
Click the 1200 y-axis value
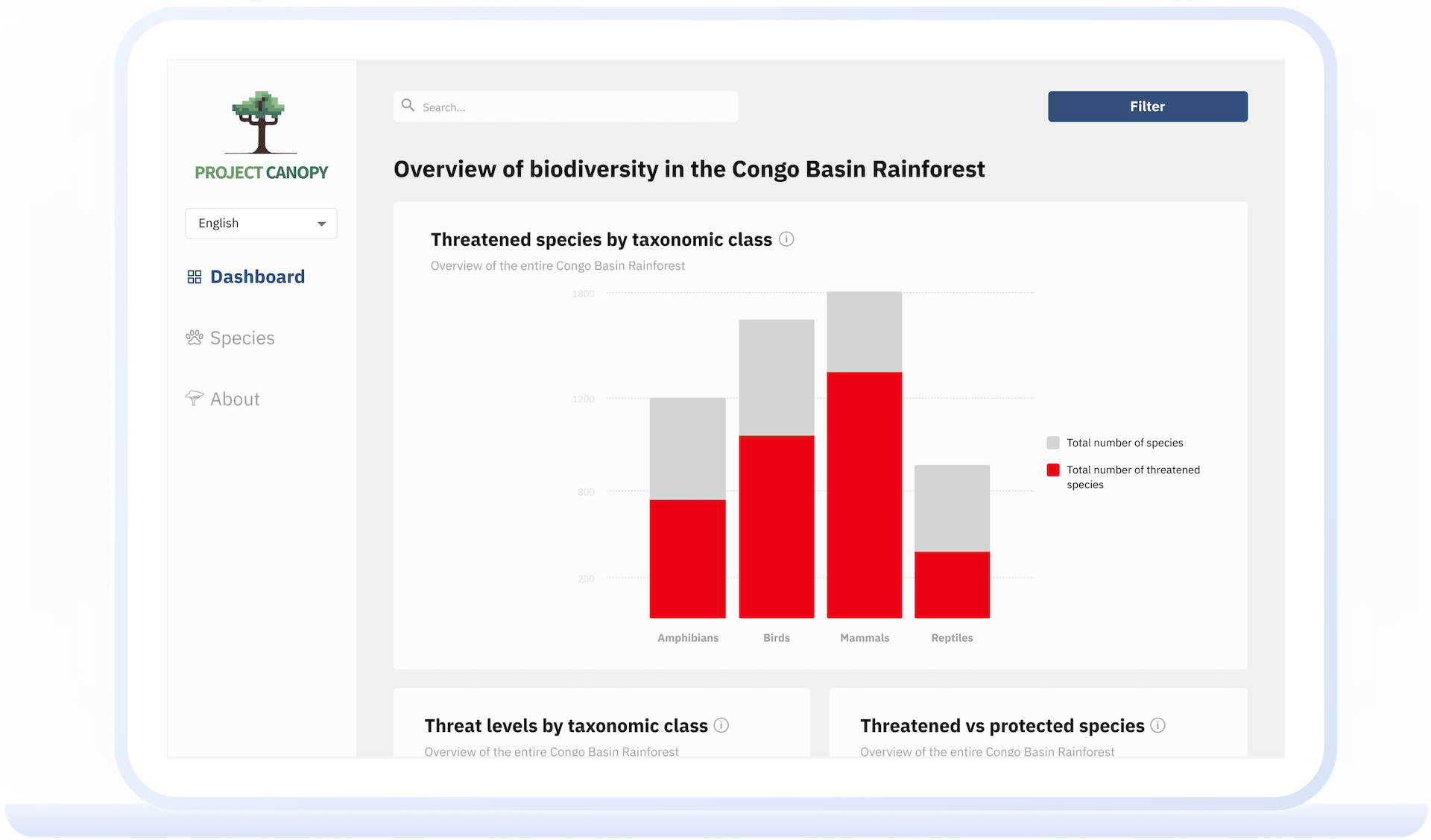(x=584, y=400)
